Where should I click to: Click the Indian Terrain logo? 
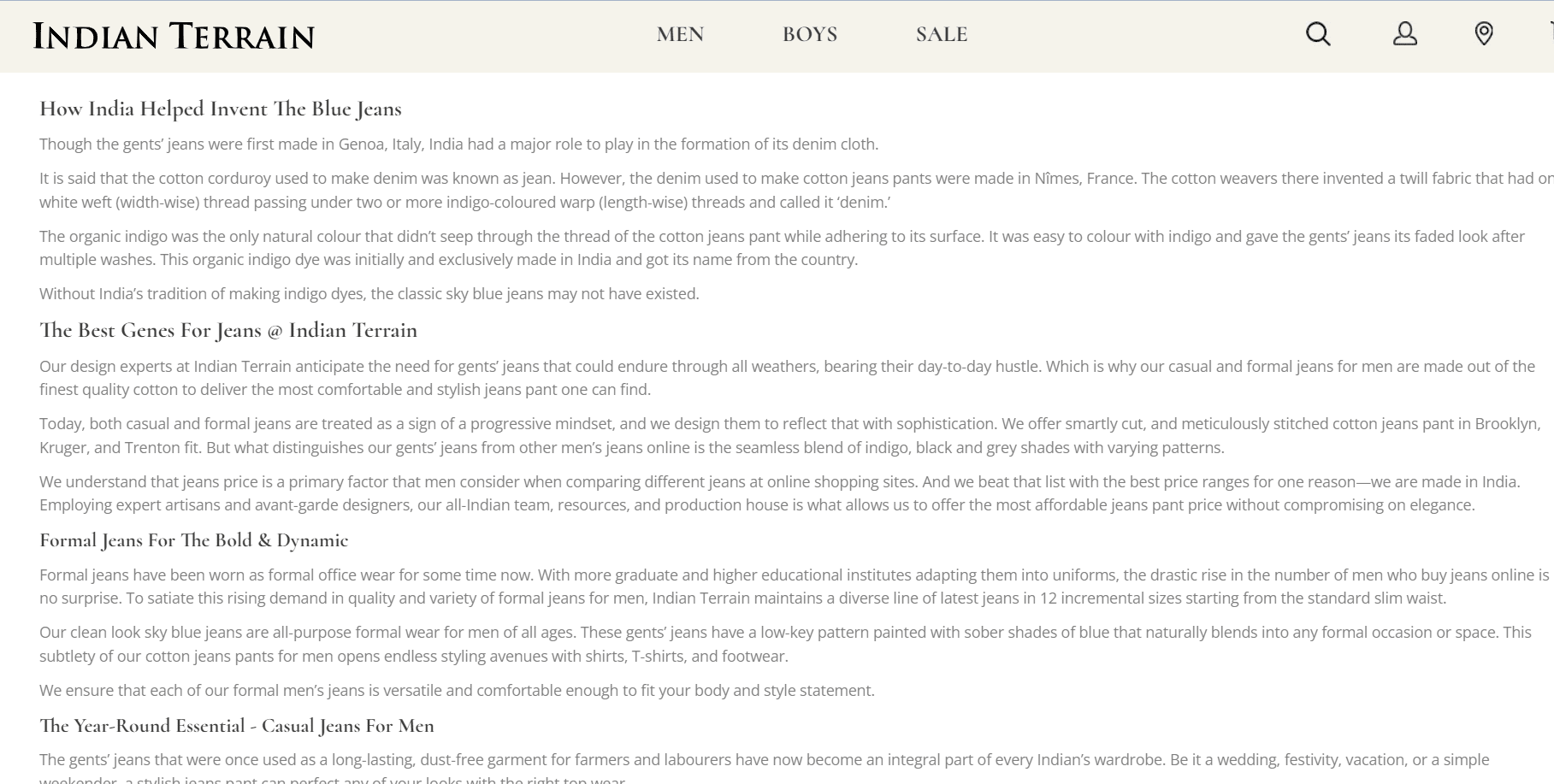(174, 36)
